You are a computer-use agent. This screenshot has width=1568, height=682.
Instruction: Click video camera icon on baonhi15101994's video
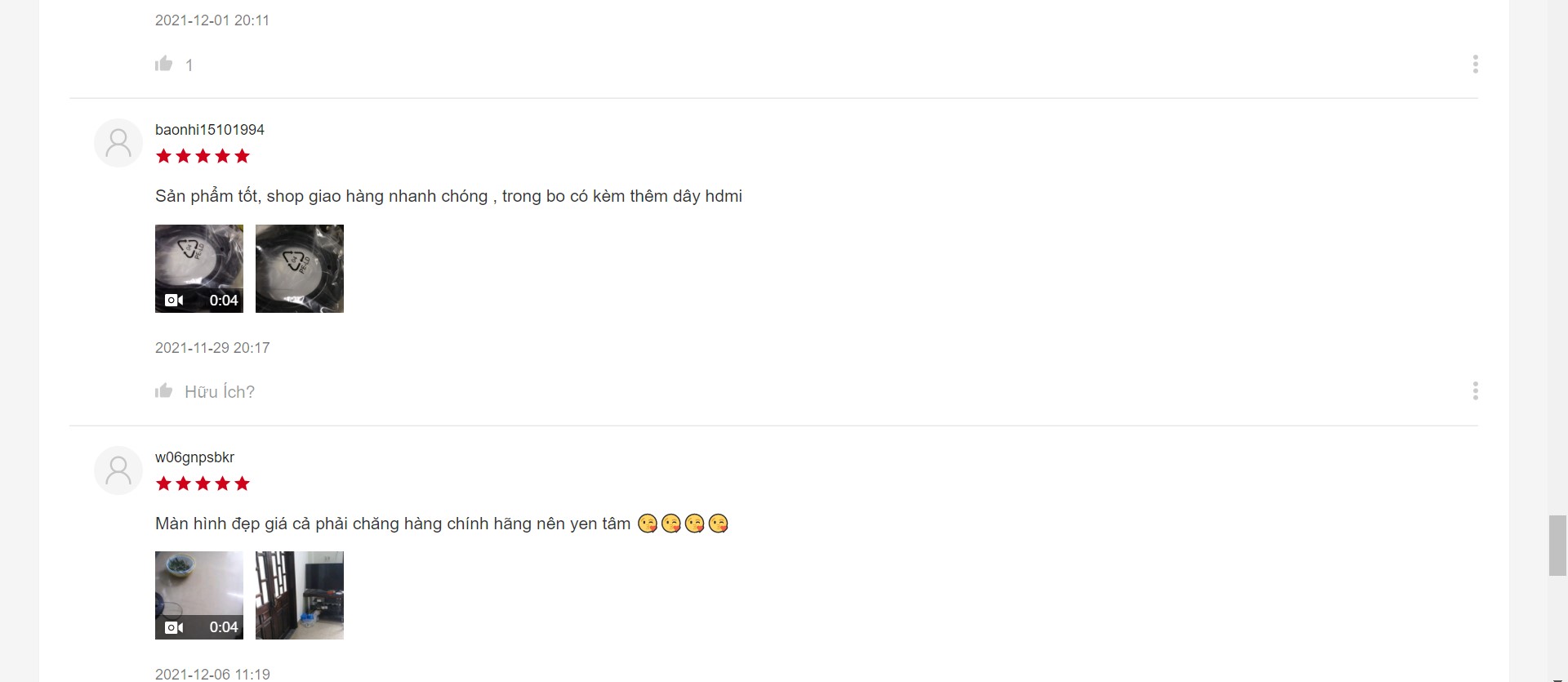coord(174,301)
